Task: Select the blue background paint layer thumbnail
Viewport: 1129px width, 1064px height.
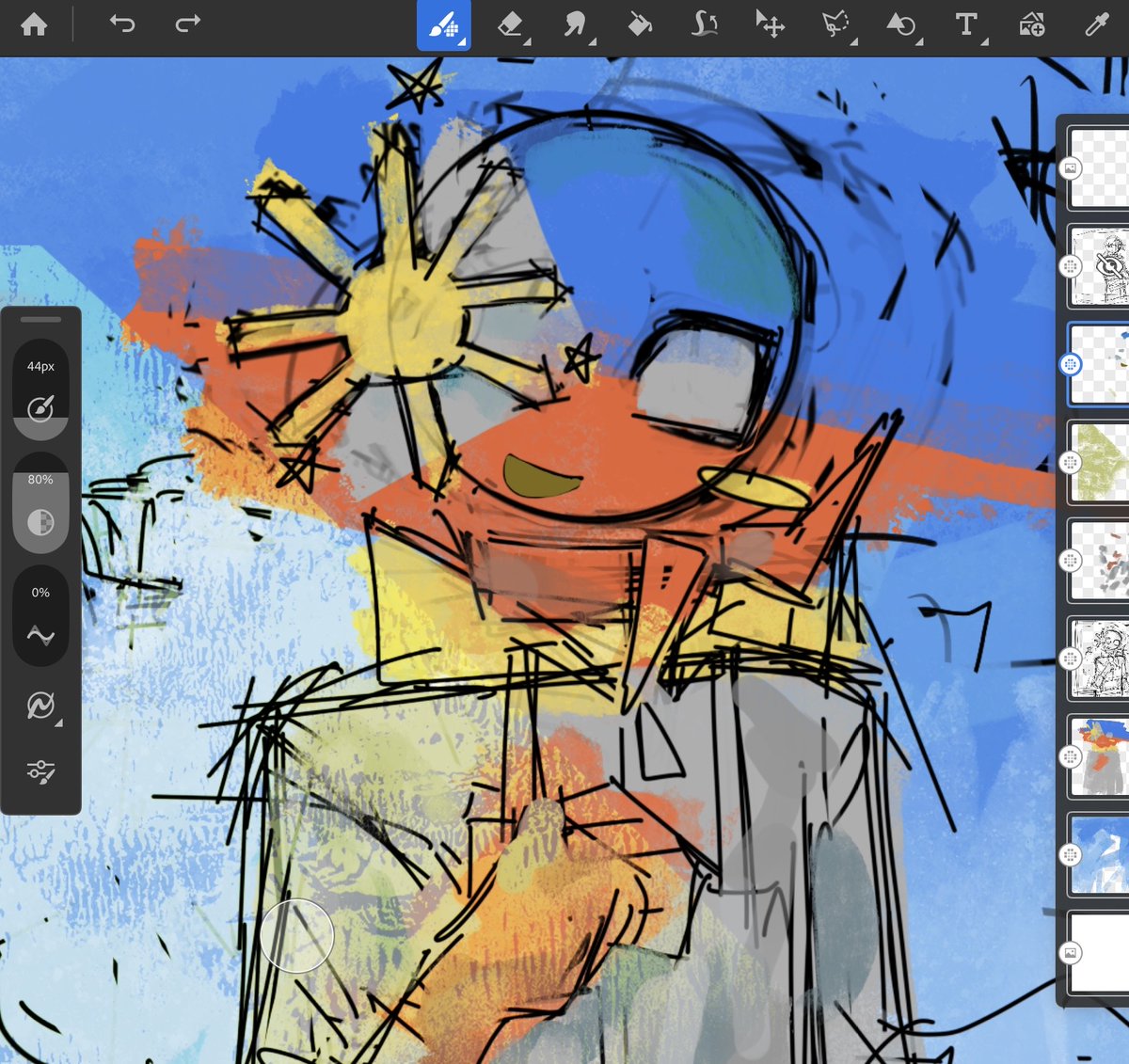Action: point(1098,854)
